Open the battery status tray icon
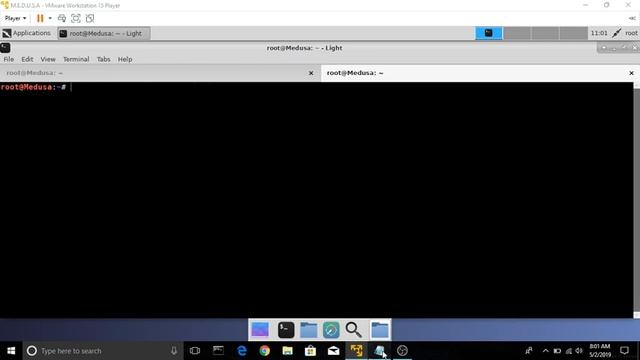The image size is (640, 360). [x=557, y=351]
